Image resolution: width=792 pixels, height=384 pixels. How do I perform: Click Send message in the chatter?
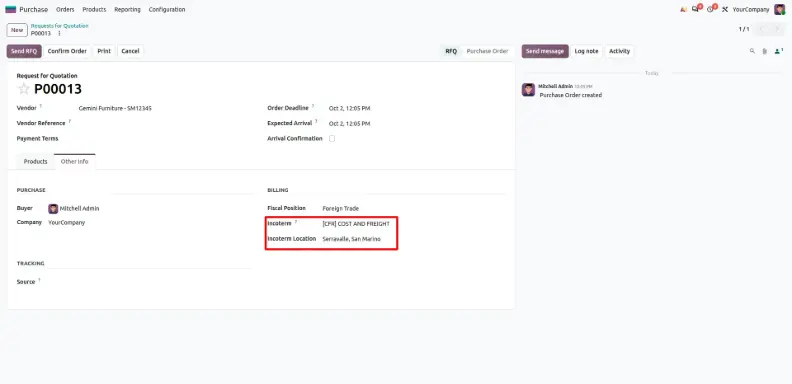click(x=545, y=51)
